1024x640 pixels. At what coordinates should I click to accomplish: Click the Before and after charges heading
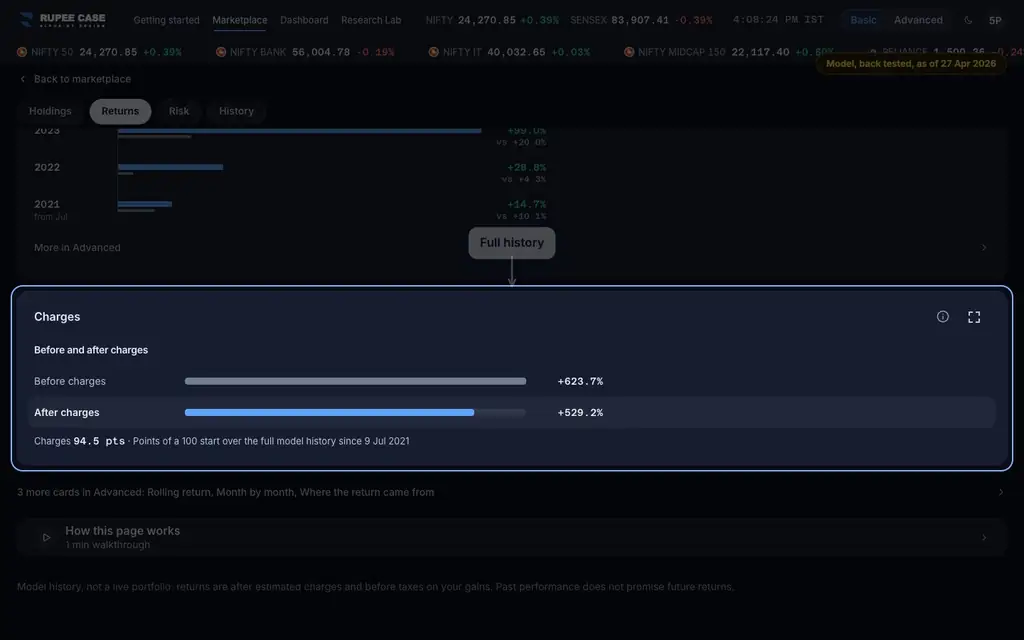coord(91,350)
